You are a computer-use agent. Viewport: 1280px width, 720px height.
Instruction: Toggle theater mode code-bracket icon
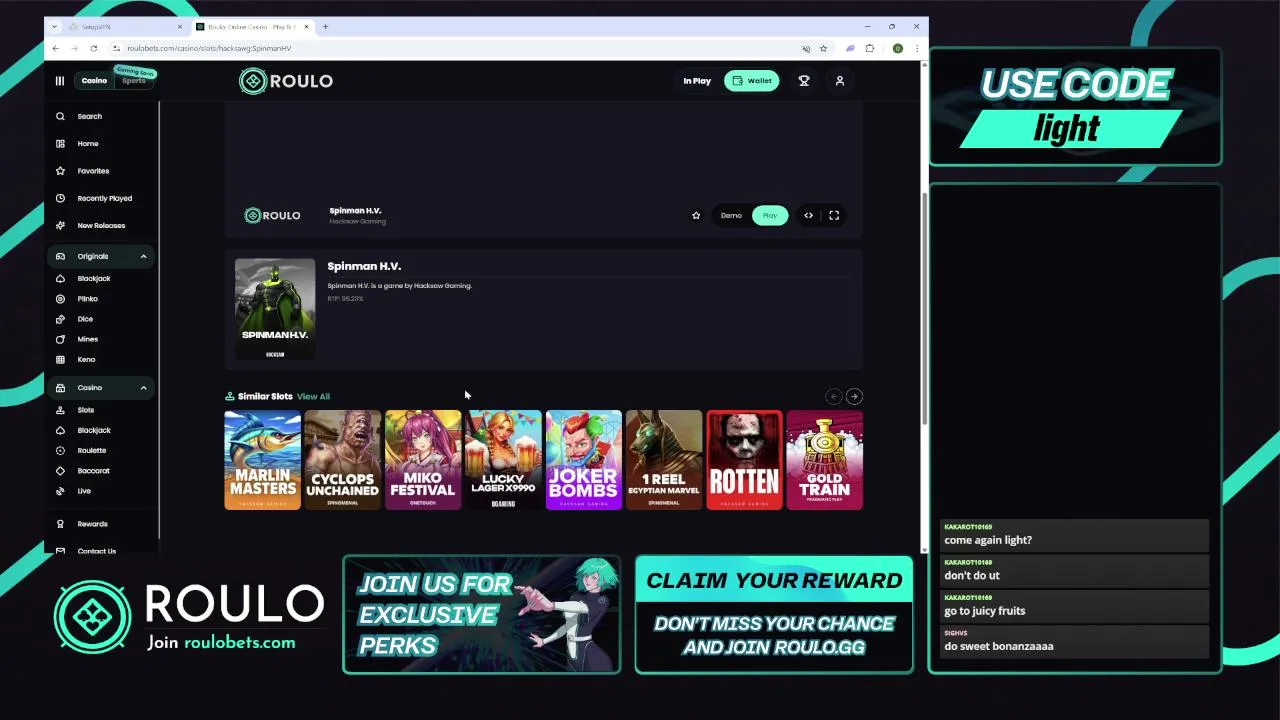point(808,215)
